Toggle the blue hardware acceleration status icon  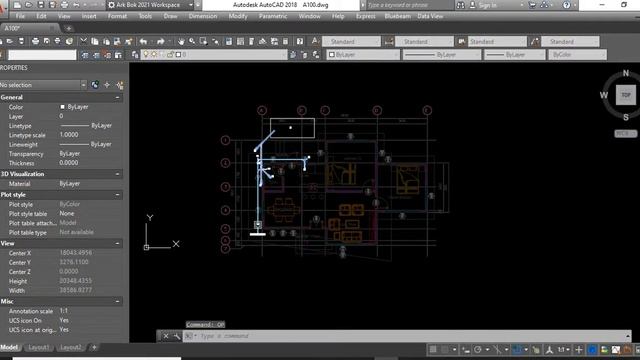(592, 350)
